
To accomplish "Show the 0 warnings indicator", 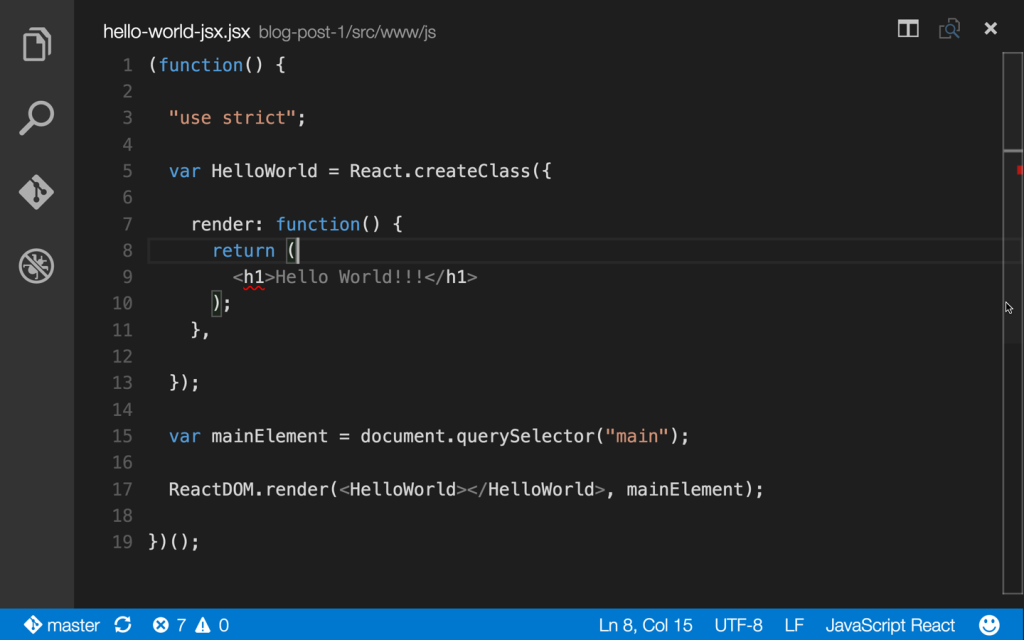I will pos(212,625).
